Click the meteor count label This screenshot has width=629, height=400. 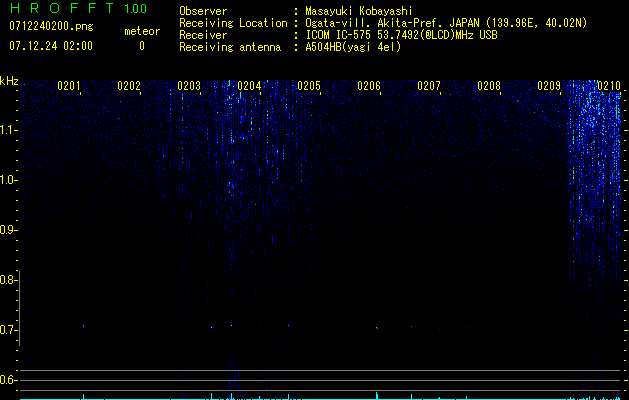tap(142, 31)
